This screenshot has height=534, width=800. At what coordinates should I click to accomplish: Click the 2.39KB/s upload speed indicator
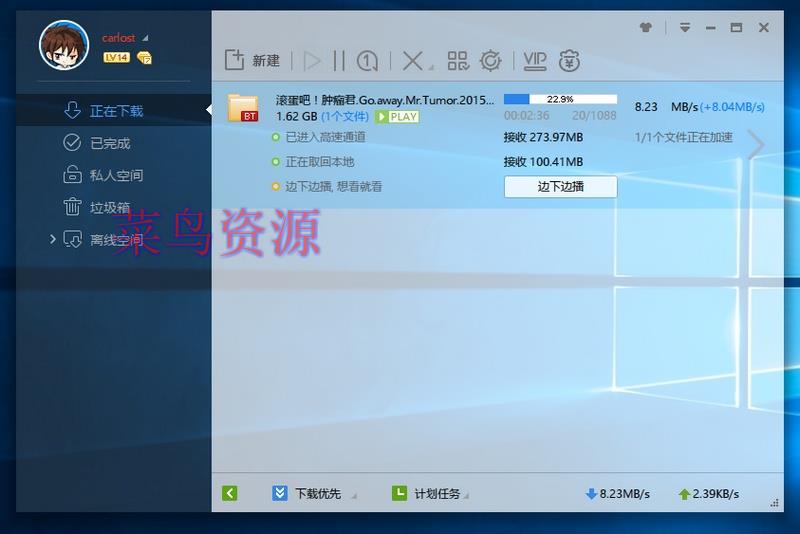click(x=709, y=494)
